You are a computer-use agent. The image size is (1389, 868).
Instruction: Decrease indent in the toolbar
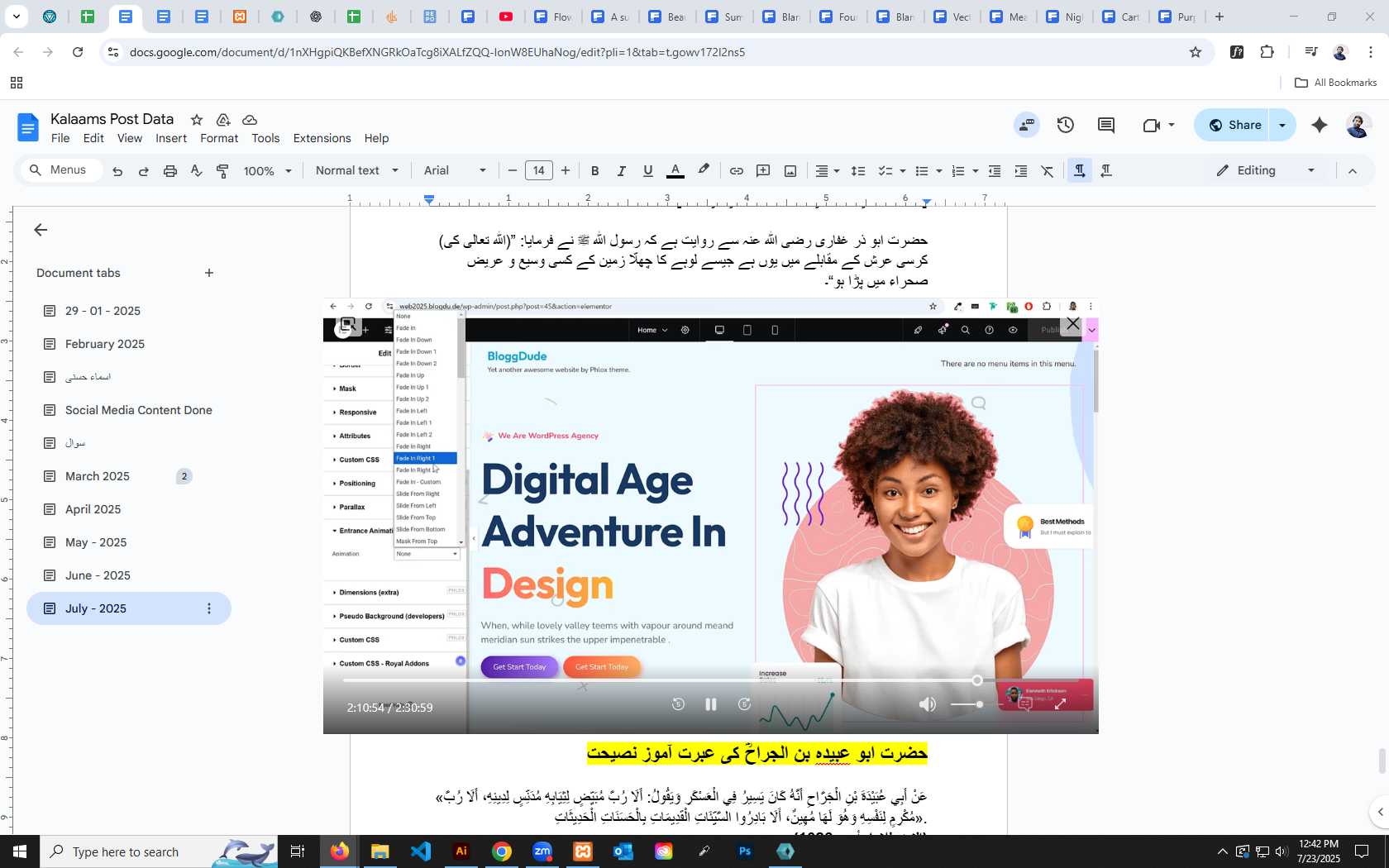click(995, 171)
